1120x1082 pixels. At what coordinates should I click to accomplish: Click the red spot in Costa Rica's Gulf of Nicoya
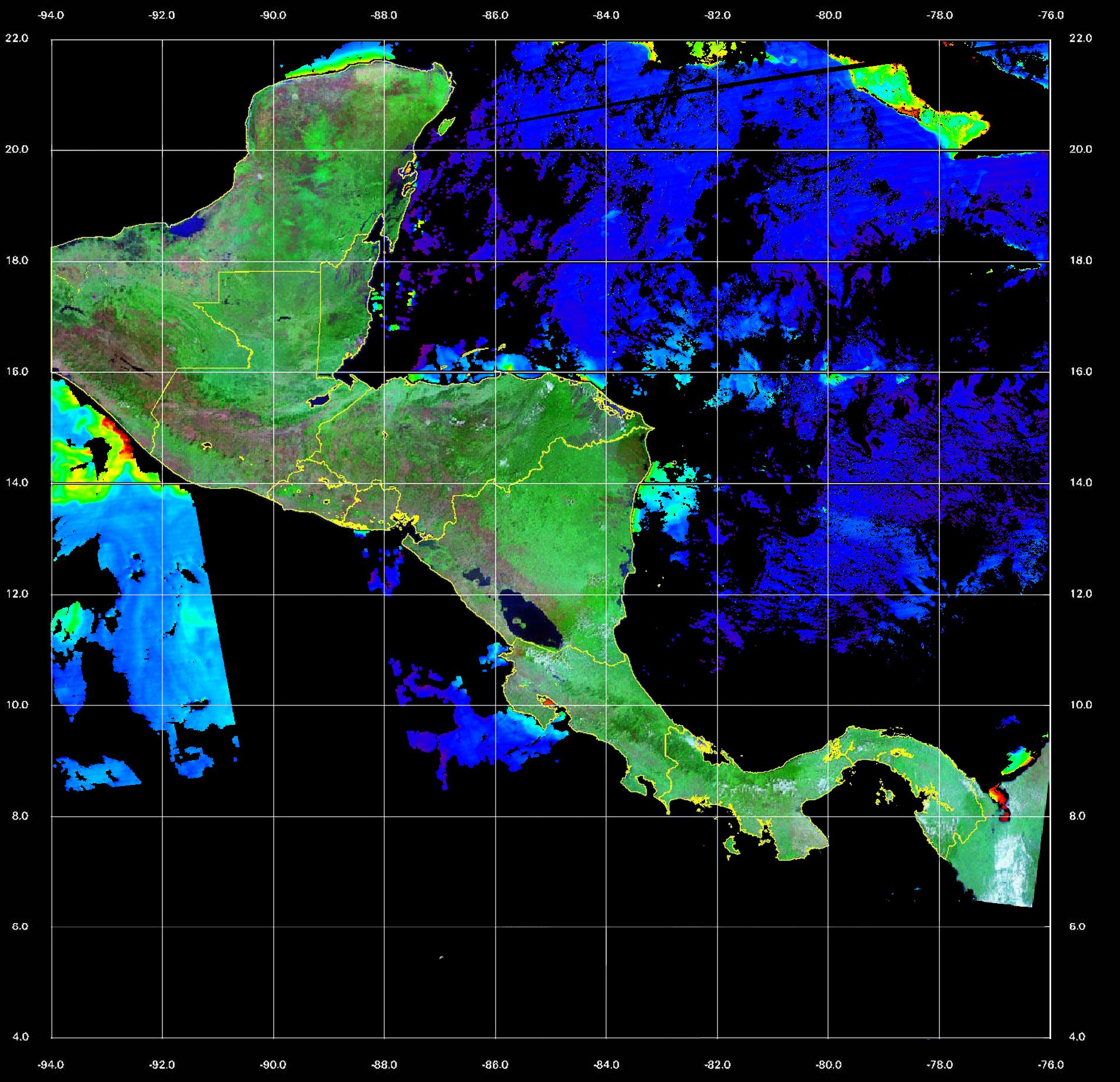pos(547,701)
